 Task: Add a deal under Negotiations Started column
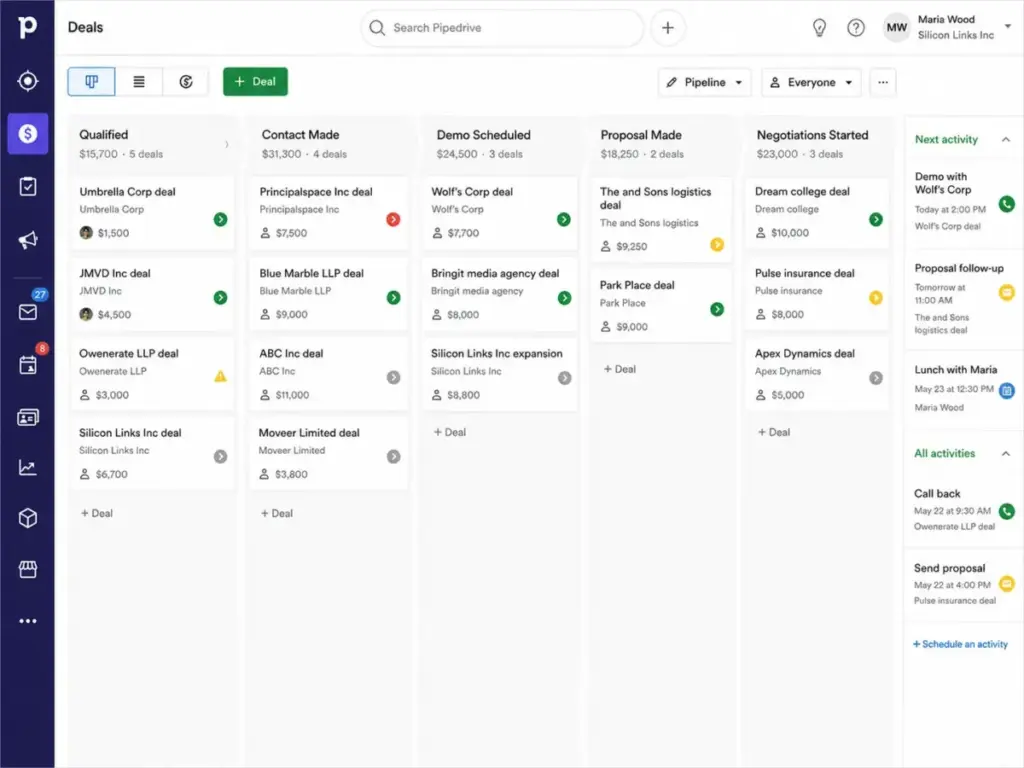tap(774, 432)
